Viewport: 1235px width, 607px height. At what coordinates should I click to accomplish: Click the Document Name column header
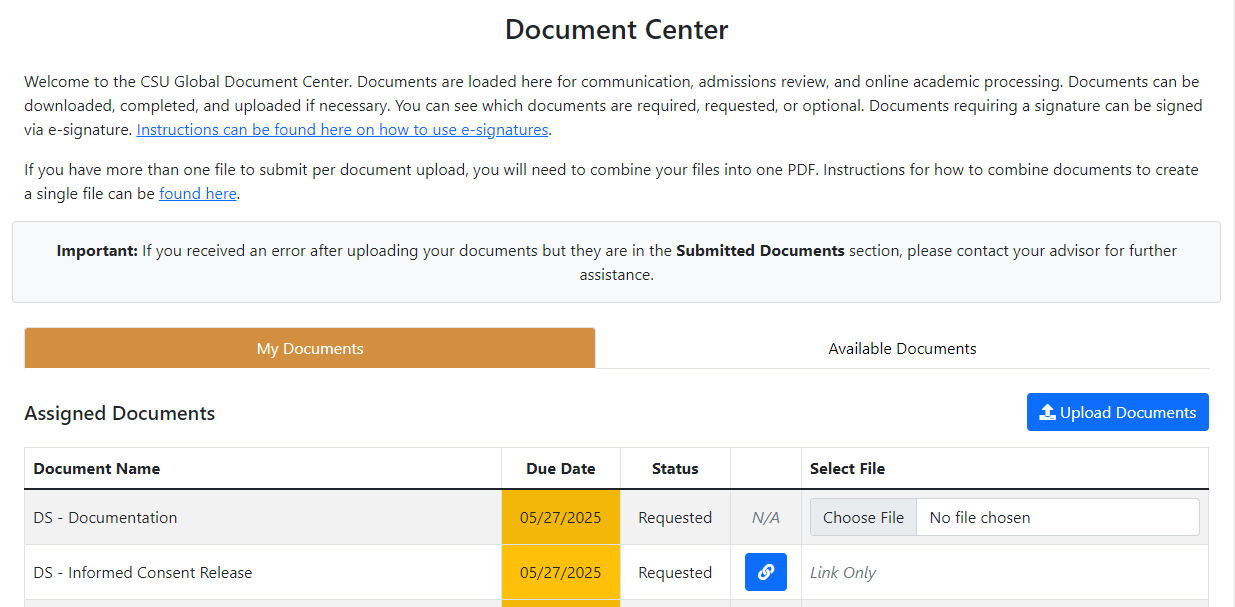97,468
